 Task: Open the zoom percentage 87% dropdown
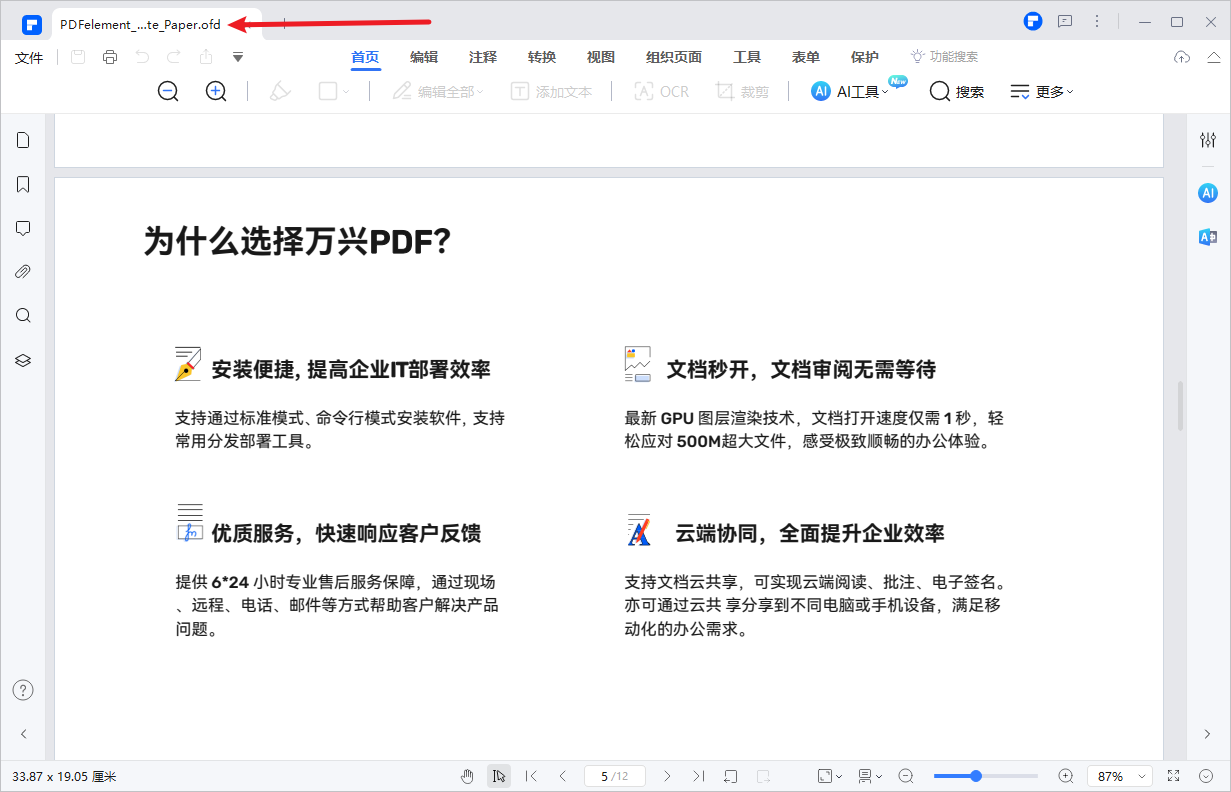click(1119, 775)
